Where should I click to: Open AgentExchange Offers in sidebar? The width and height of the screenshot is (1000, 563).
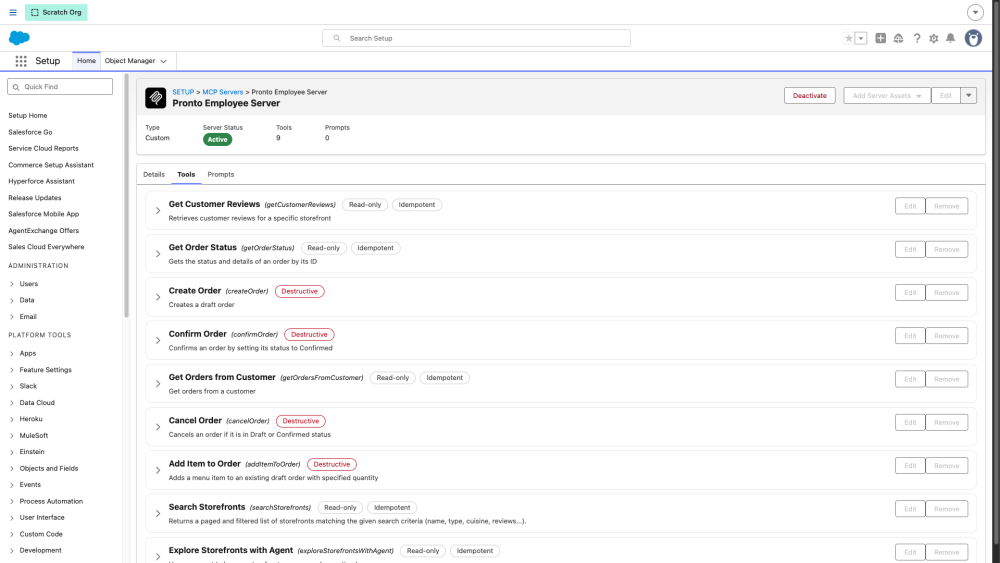[x=43, y=231]
